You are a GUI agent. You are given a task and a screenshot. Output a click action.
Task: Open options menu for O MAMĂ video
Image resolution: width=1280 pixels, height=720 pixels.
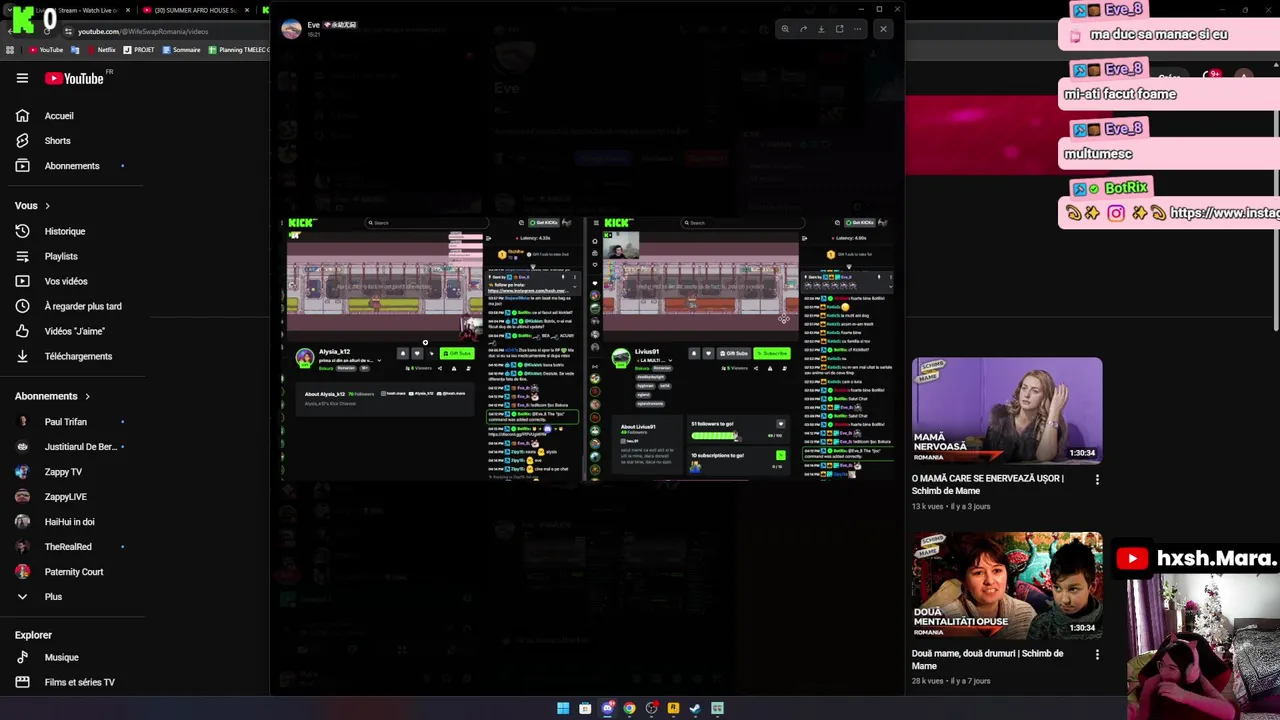point(1097,480)
